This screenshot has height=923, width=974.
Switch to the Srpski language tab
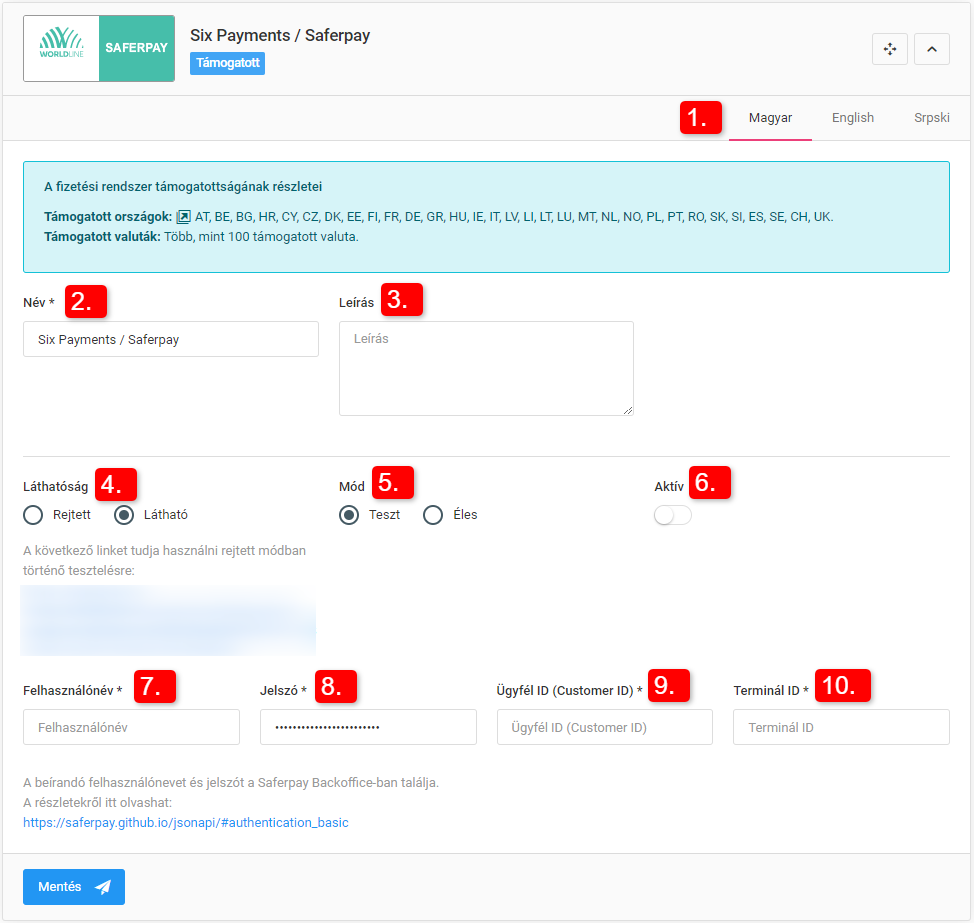click(931, 118)
